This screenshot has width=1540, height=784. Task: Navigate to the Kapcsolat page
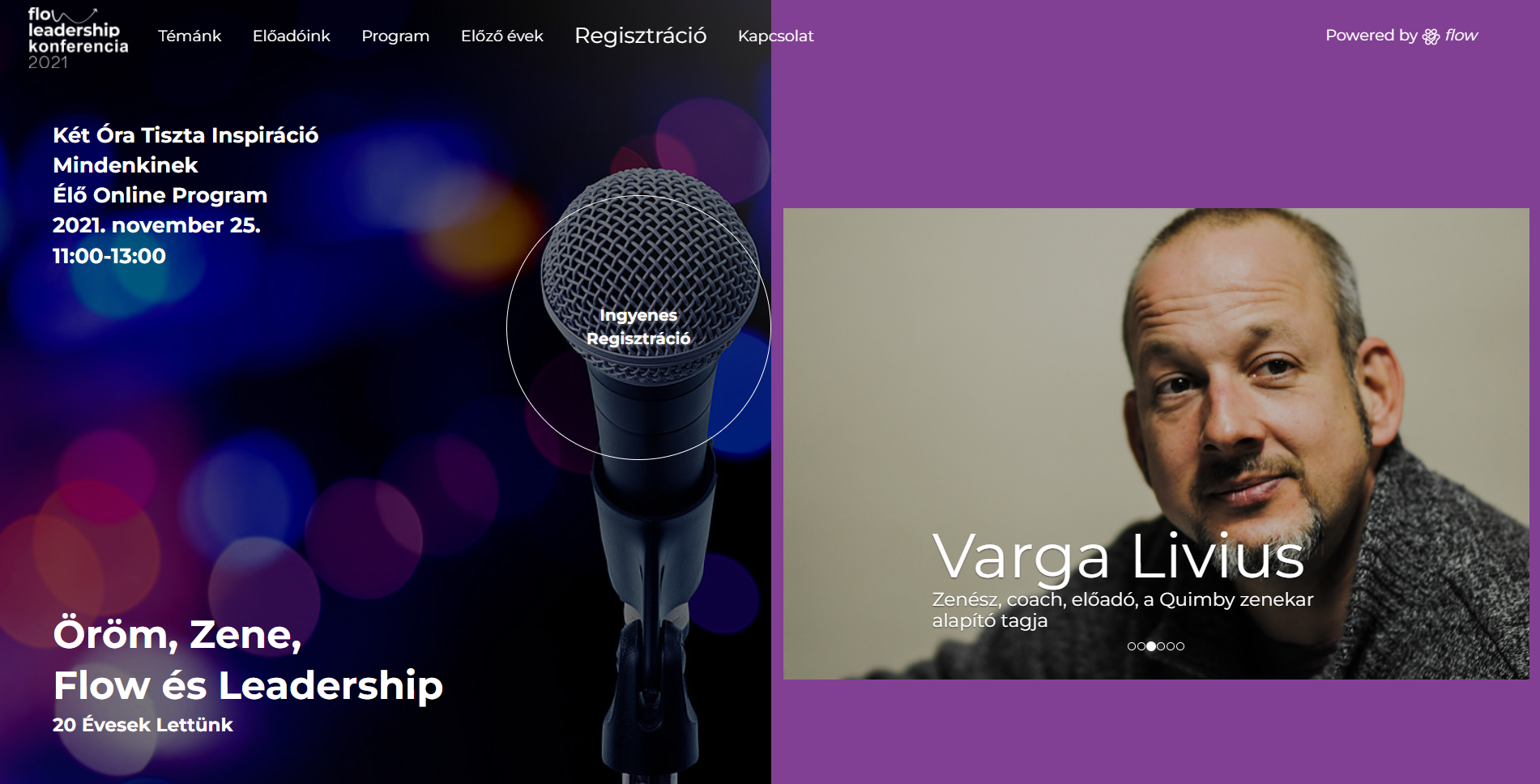[x=776, y=36]
